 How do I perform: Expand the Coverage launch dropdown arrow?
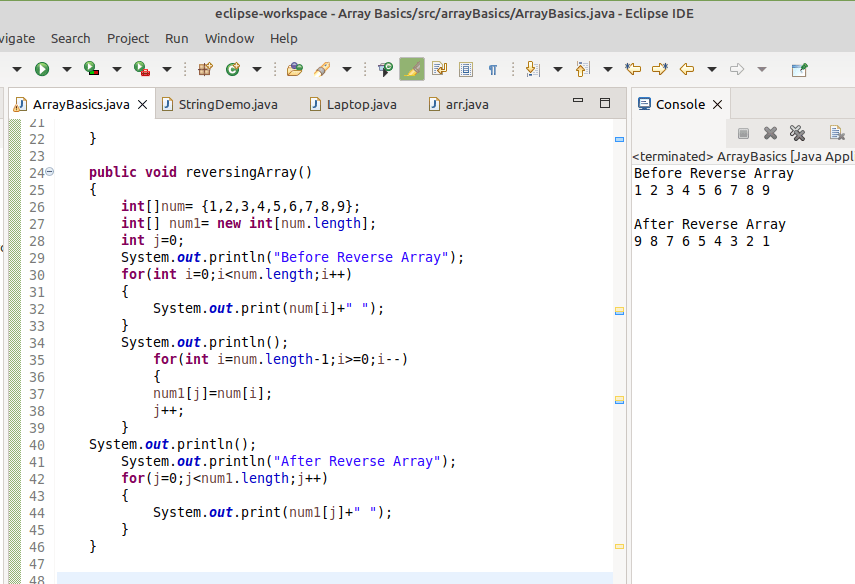click(x=117, y=69)
